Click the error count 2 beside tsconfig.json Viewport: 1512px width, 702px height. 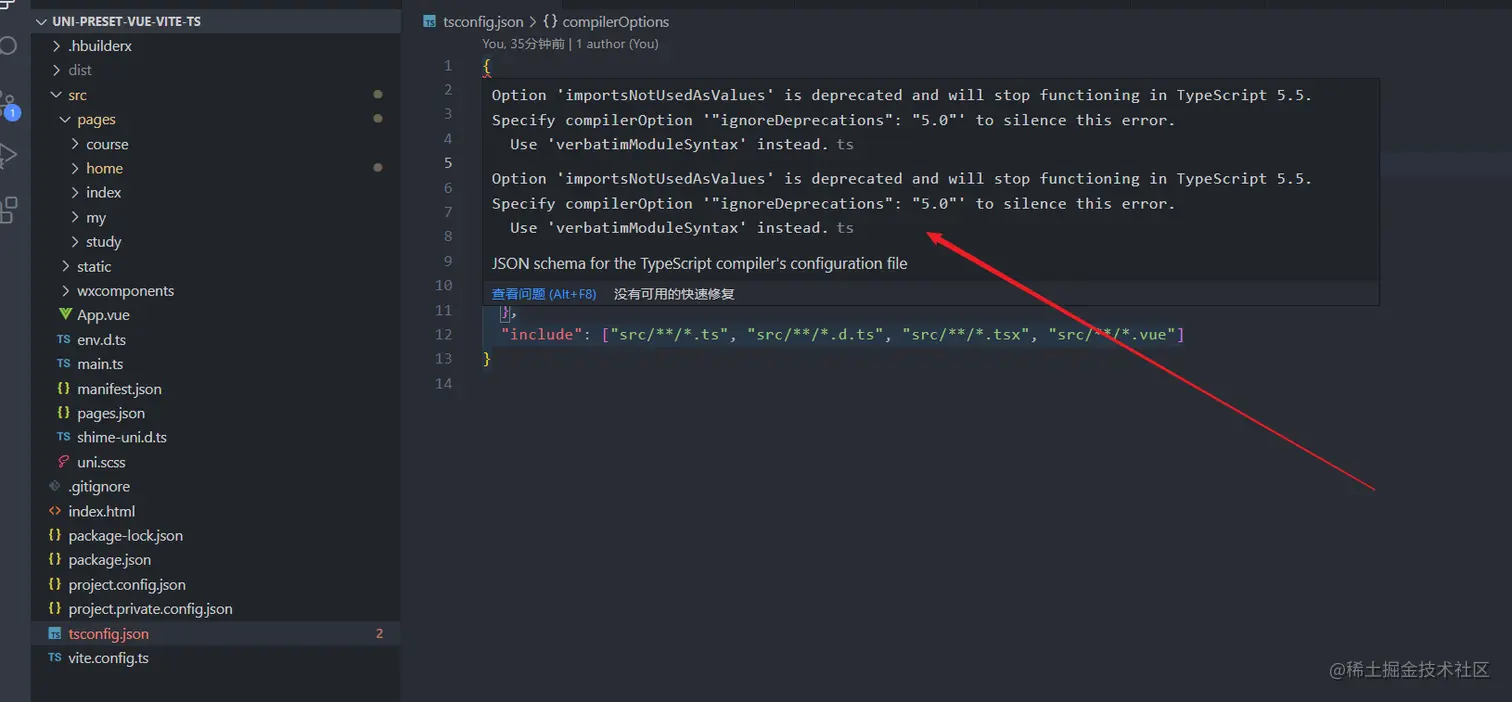379,633
